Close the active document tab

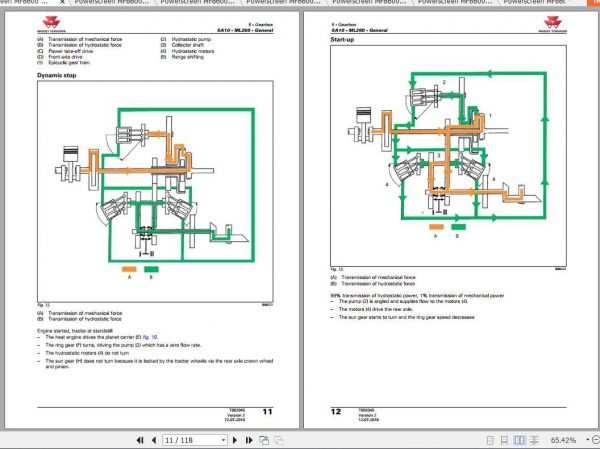pos(62,2)
